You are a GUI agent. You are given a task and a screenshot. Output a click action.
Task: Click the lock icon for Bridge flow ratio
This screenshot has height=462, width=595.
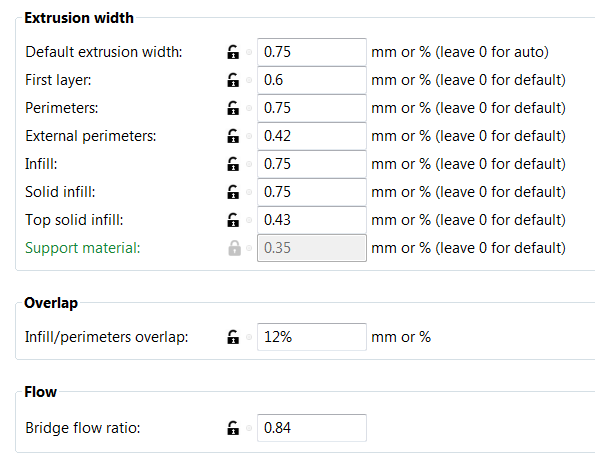point(233,428)
